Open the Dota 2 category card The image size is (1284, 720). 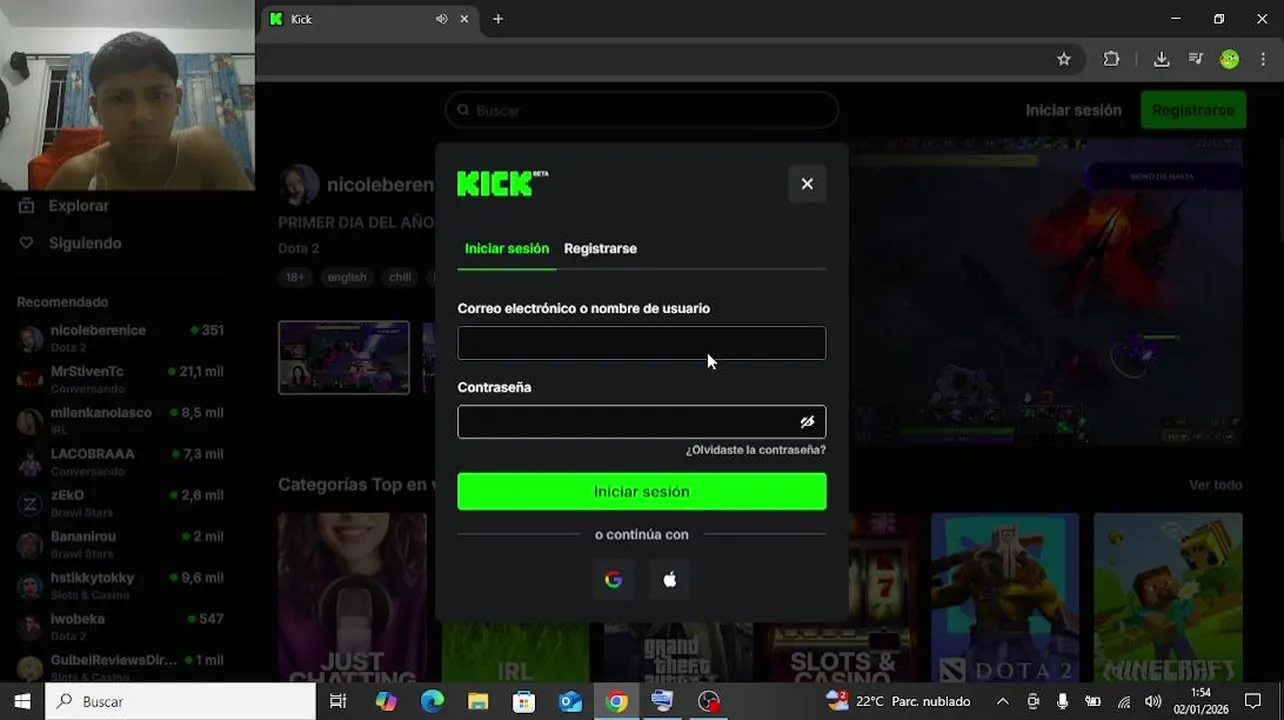(x=1005, y=597)
